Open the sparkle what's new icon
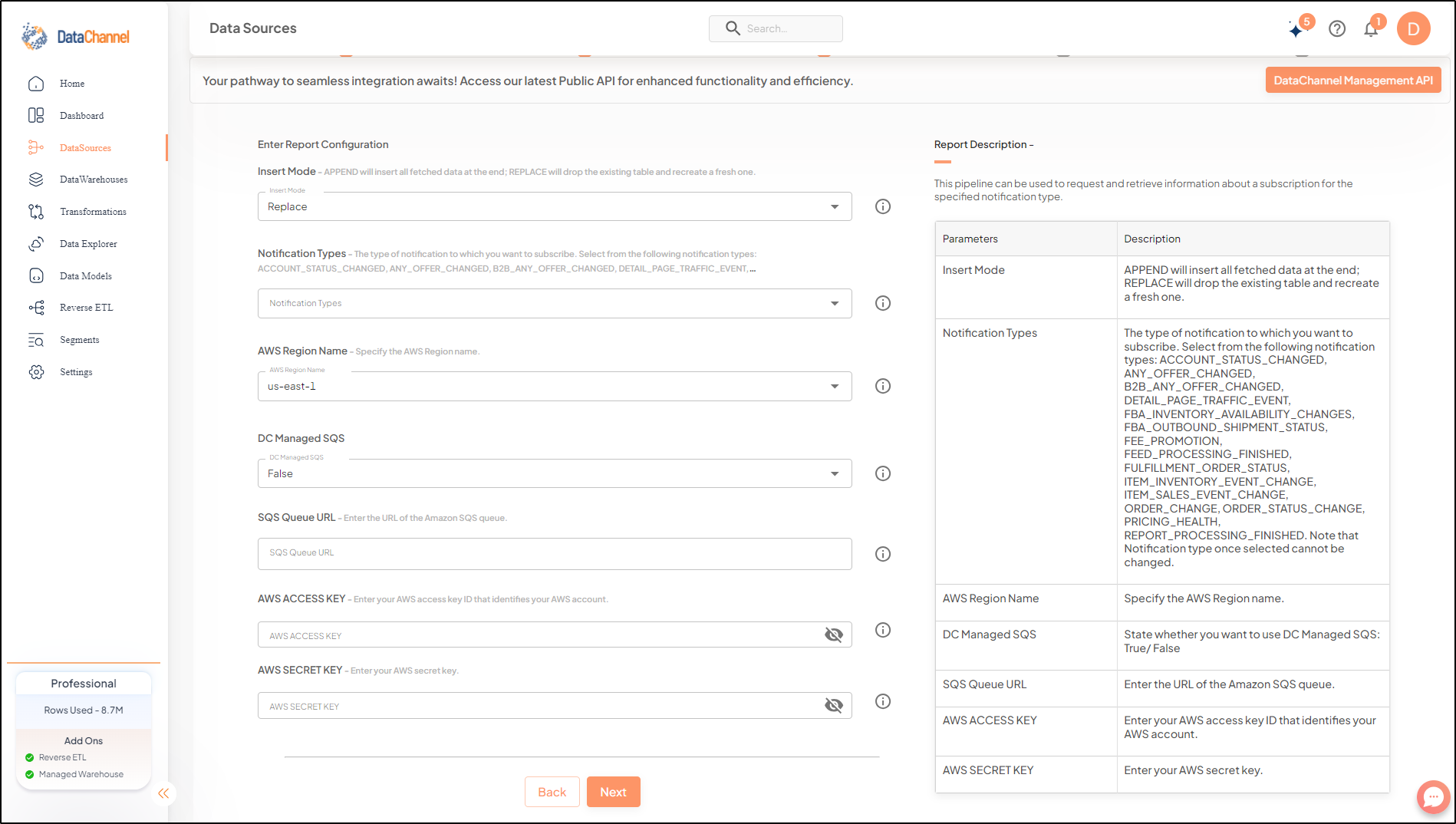Viewport: 1456px width, 824px height. (x=1297, y=29)
